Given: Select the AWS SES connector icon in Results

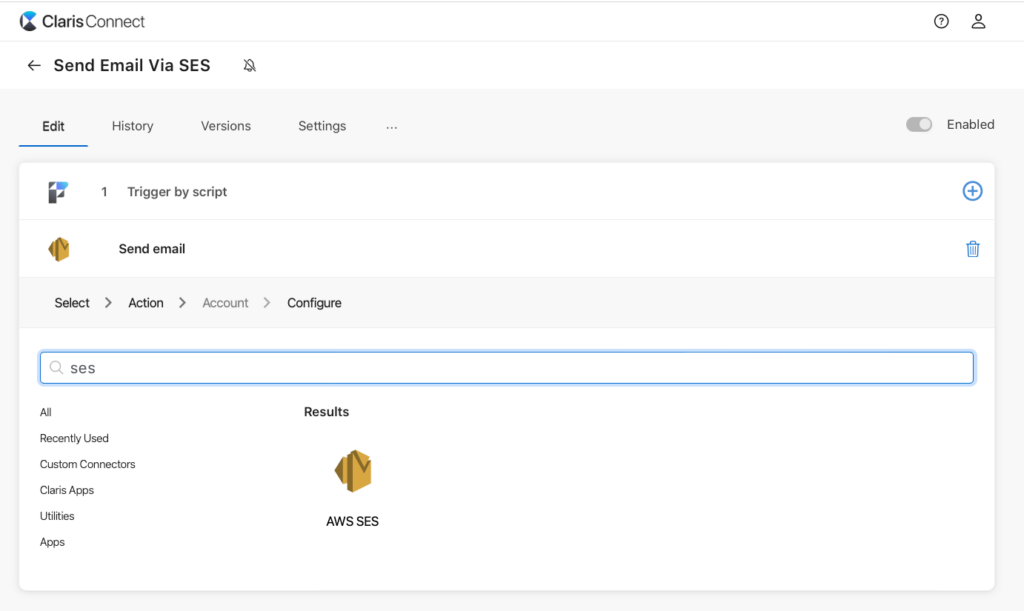Looking at the screenshot, I should tap(353, 471).
